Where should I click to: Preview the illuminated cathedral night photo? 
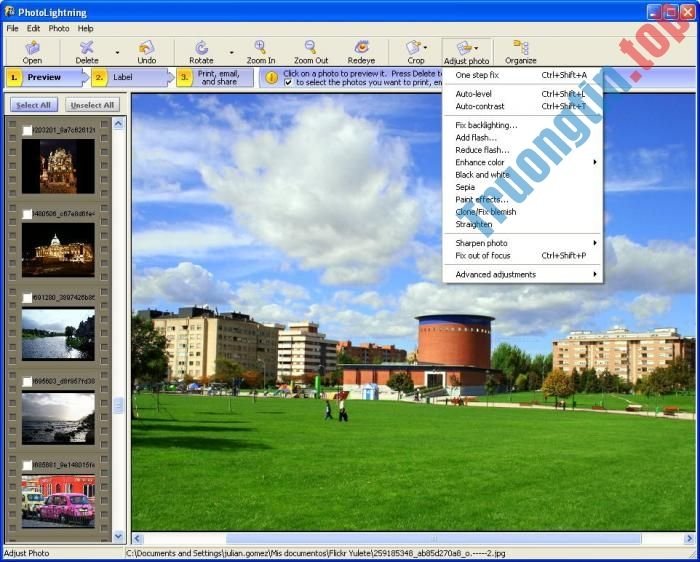click(x=58, y=166)
